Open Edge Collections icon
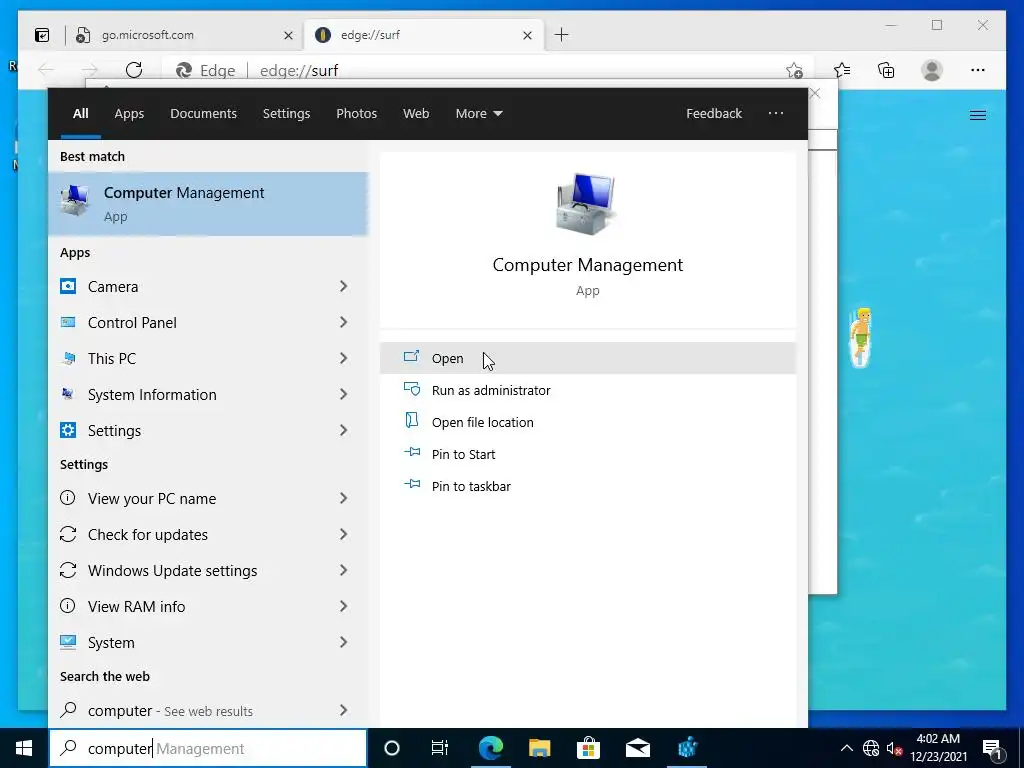The image size is (1024, 768). click(886, 70)
